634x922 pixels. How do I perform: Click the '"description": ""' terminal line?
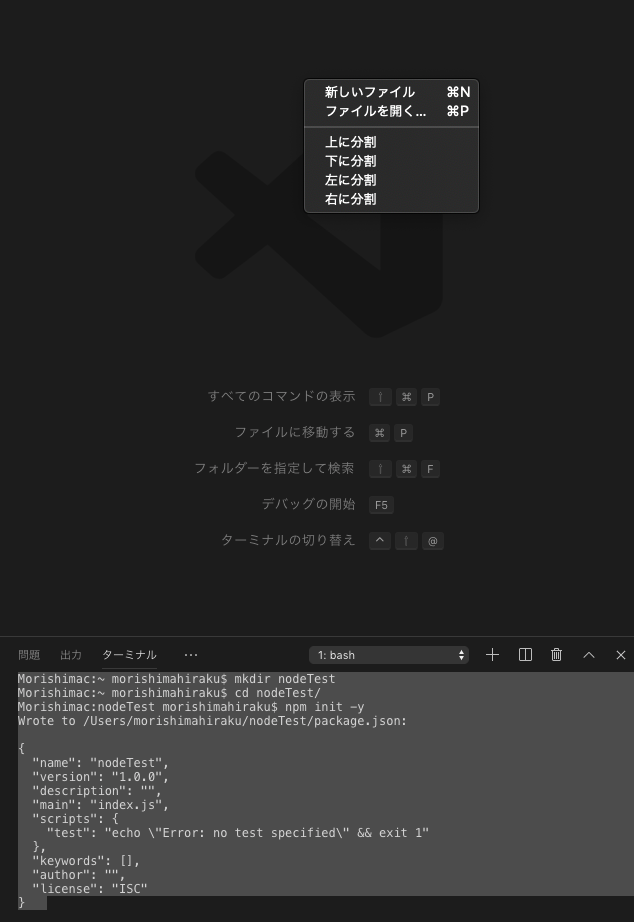(97, 791)
